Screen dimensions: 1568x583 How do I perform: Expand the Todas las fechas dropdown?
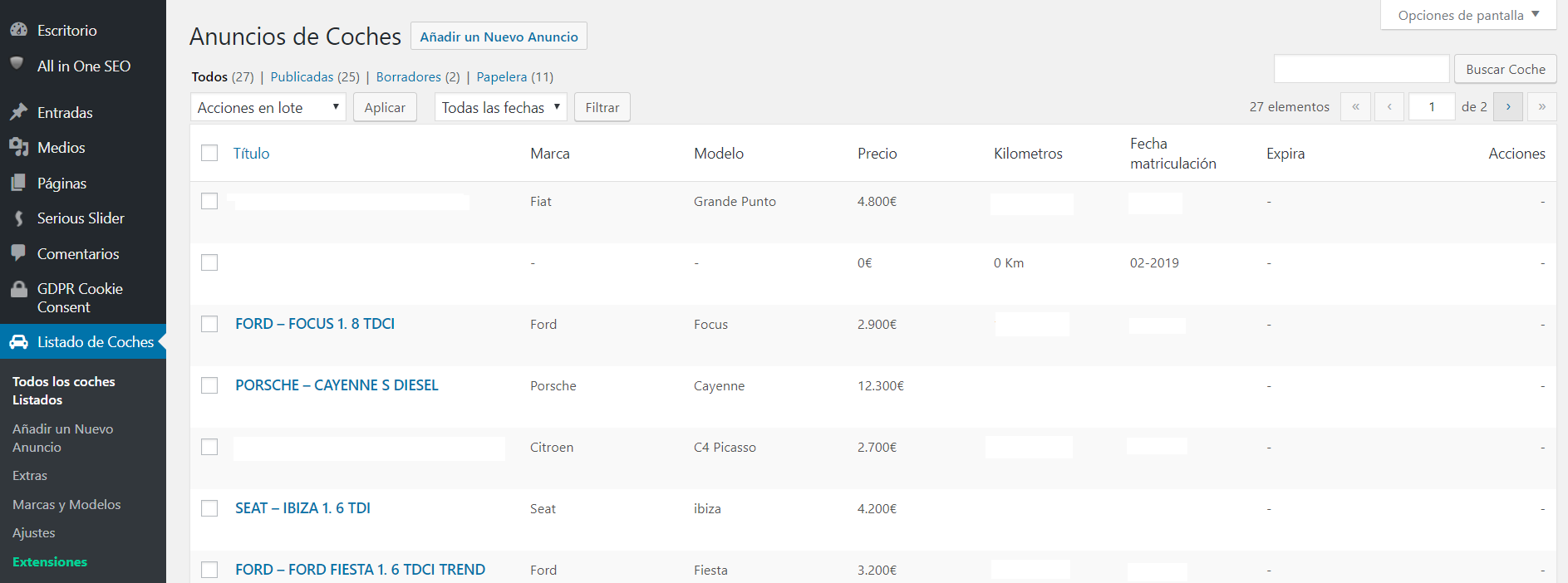(500, 107)
